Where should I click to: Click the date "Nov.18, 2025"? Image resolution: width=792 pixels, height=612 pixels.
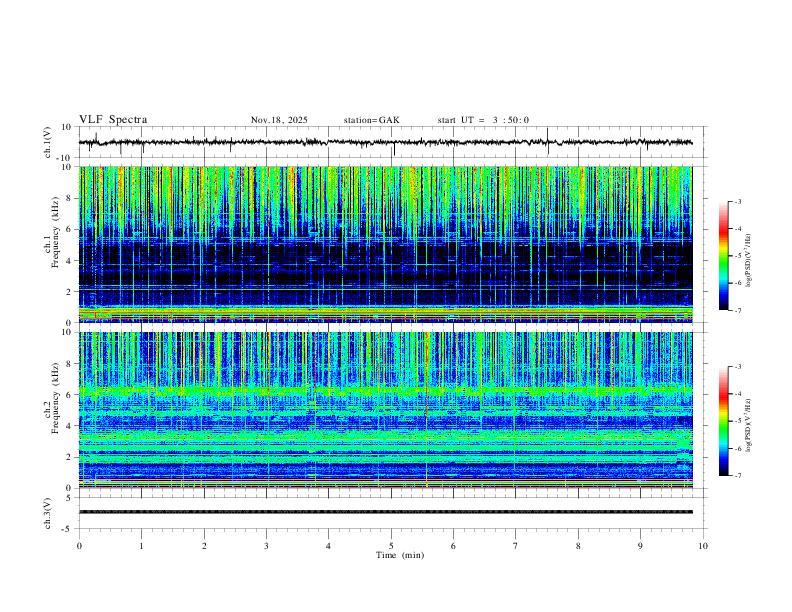pyautogui.click(x=279, y=120)
